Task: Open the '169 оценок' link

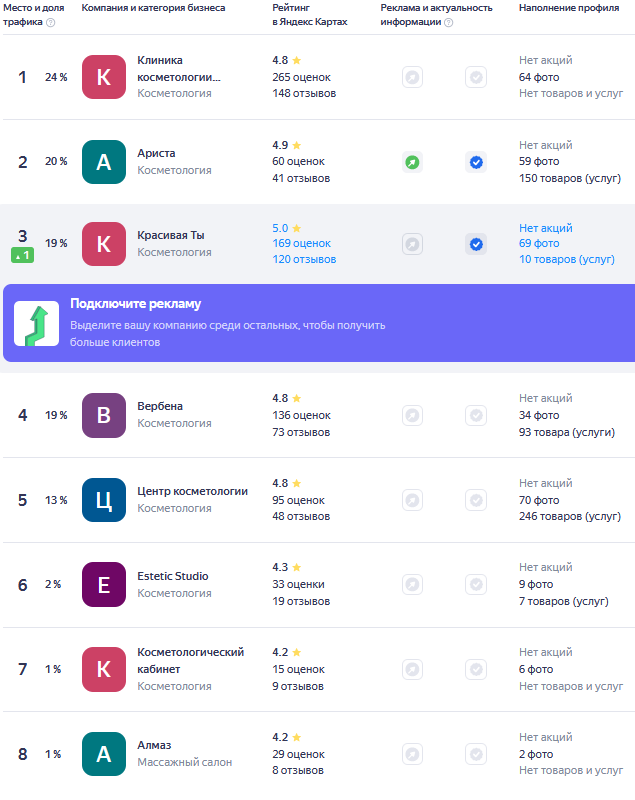Action: [x=301, y=243]
